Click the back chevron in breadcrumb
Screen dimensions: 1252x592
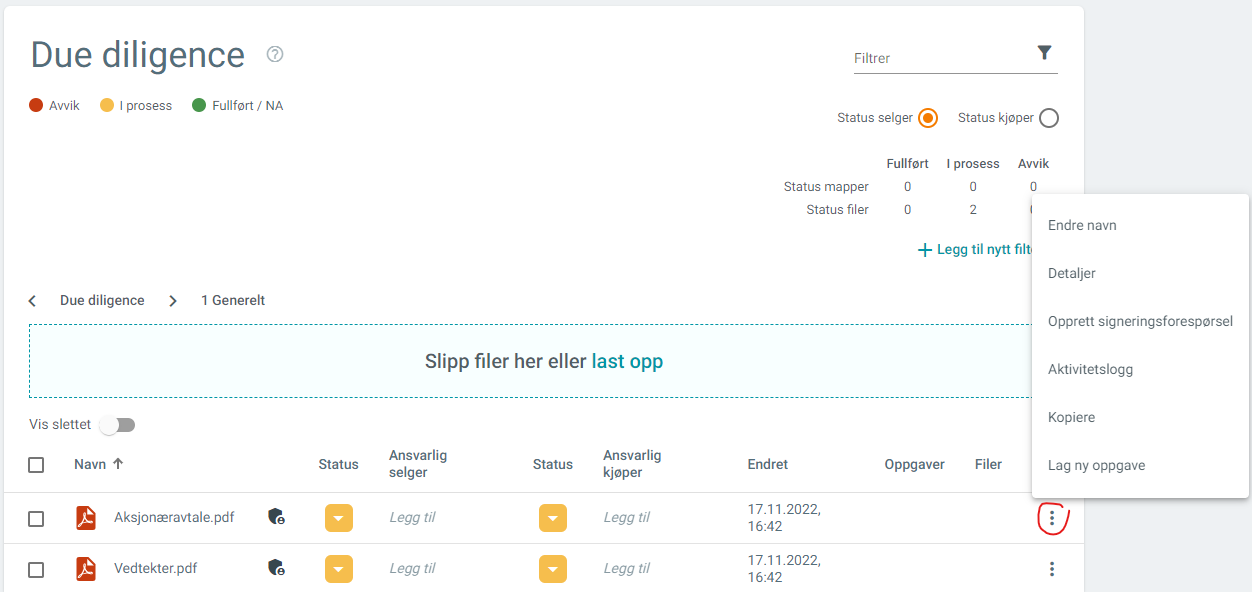33,301
